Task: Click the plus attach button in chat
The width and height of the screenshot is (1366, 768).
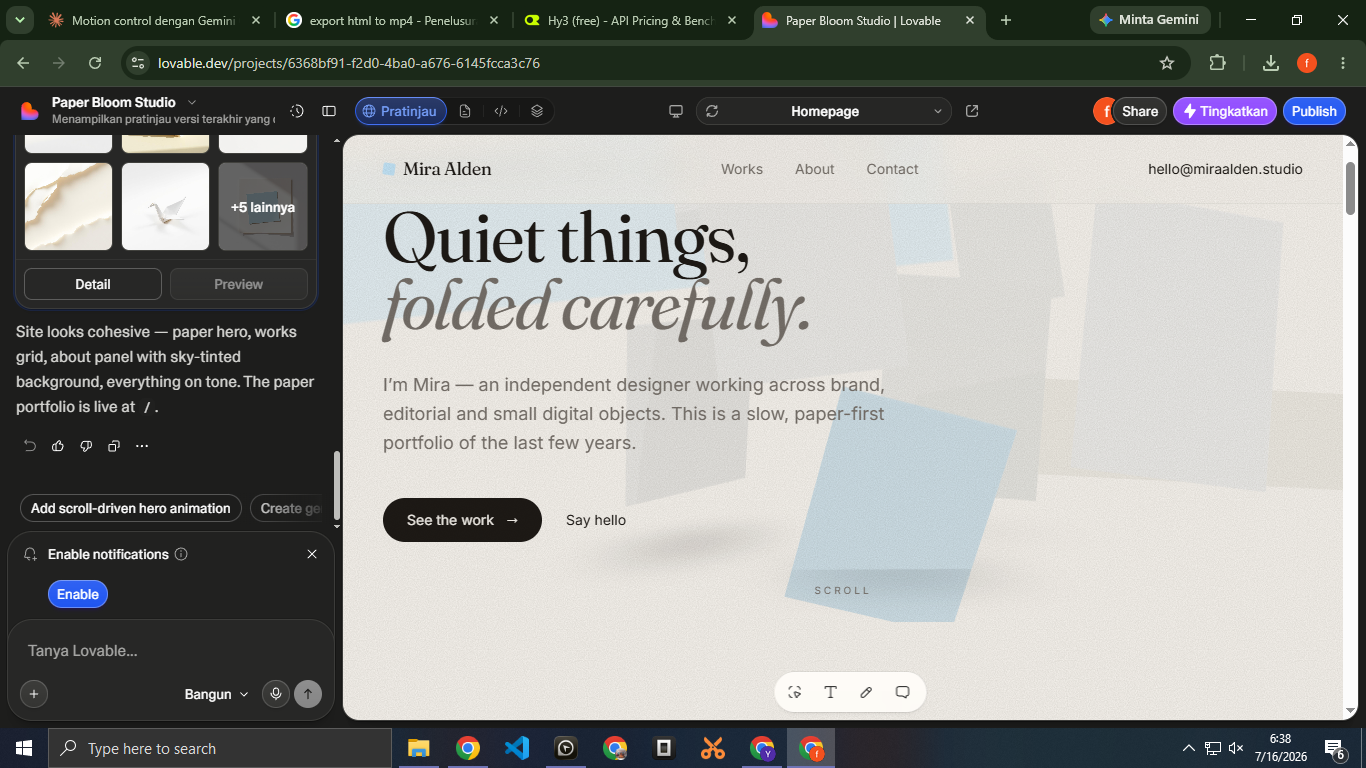Action: tap(34, 693)
